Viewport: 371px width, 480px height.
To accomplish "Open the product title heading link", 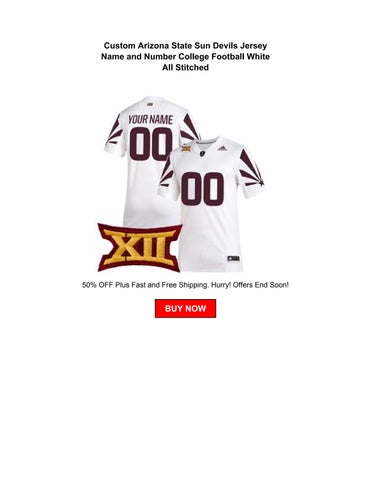I will coord(185,56).
